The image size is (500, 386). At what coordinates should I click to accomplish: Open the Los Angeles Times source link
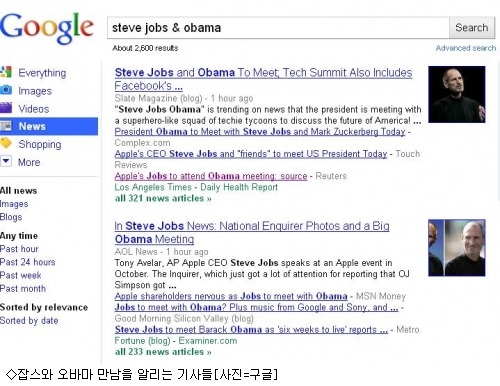pyautogui.click(x=153, y=187)
